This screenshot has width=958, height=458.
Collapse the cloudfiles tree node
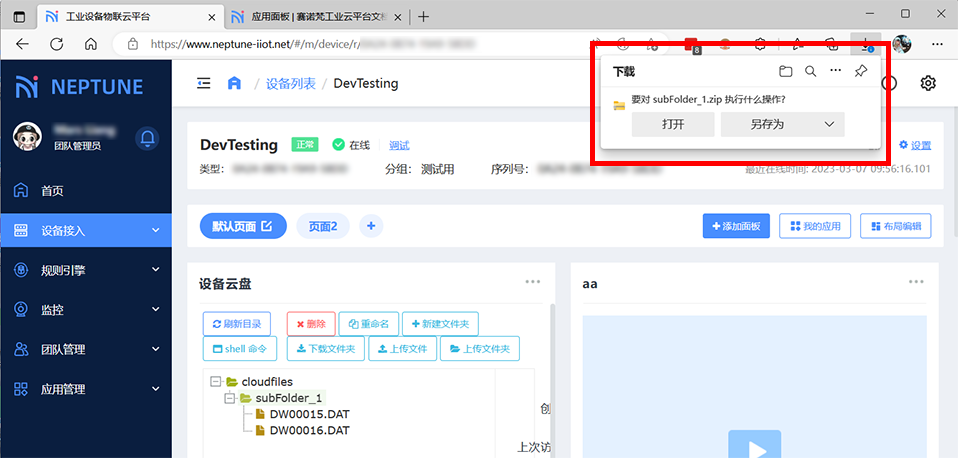pos(216,381)
